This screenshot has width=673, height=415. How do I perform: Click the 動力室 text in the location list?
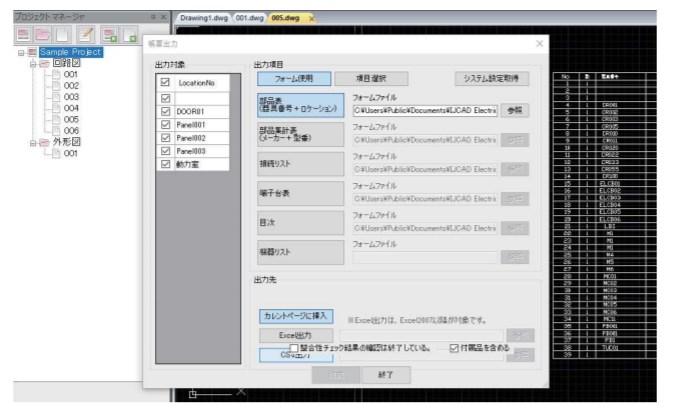pos(187,164)
